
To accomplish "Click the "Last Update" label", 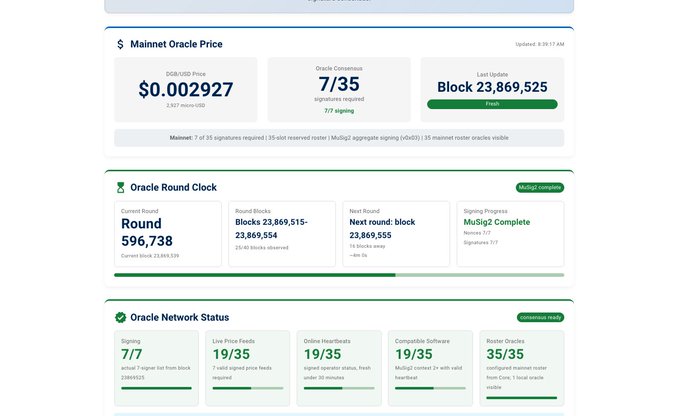I will pyautogui.click(x=492, y=75).
